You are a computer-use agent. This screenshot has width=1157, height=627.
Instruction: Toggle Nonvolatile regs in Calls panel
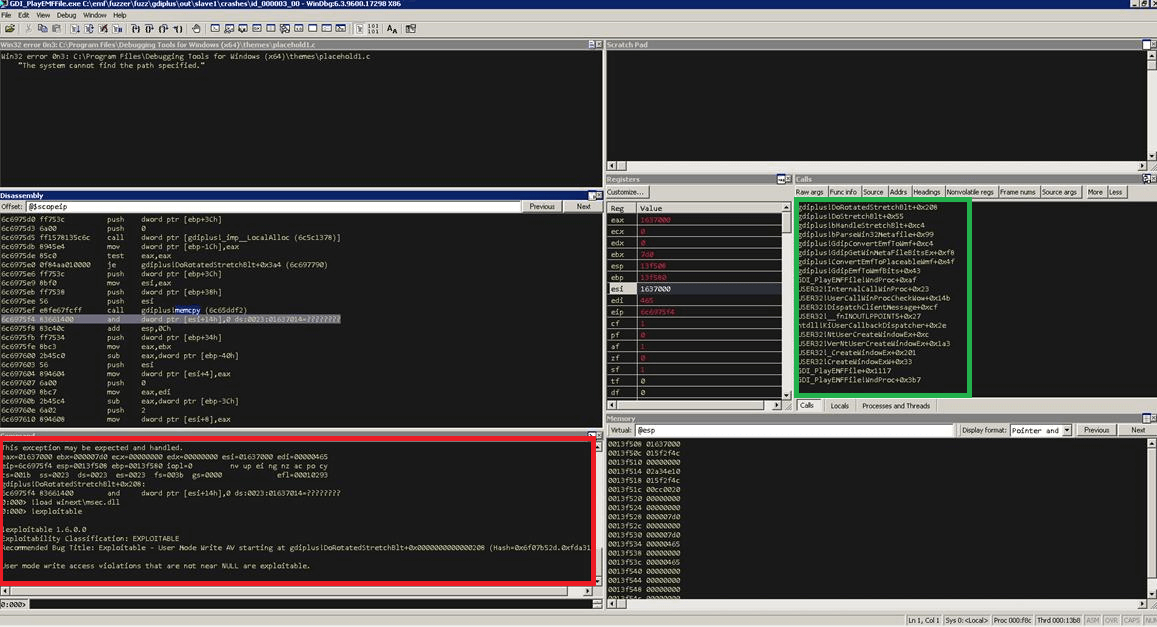[970, 192]
